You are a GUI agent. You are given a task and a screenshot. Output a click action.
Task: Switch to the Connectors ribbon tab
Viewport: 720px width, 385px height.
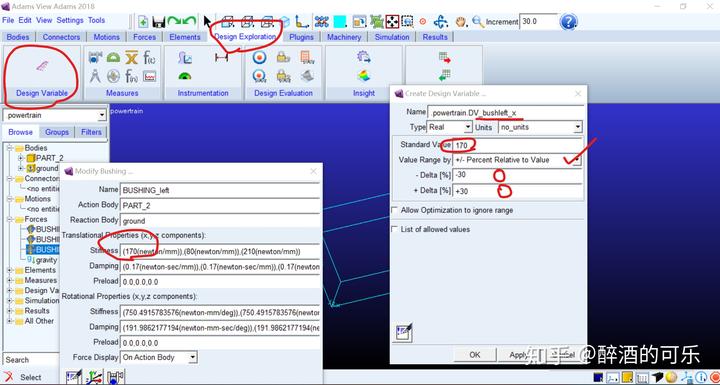(62, 37)
